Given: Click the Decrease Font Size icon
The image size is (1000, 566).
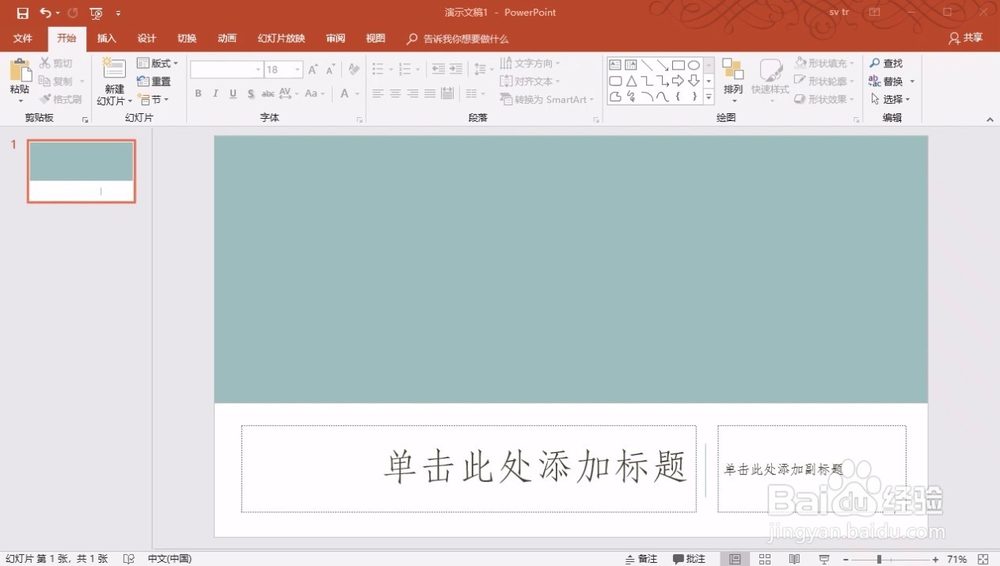Looking at the screenshot, I should coord(330,70).
